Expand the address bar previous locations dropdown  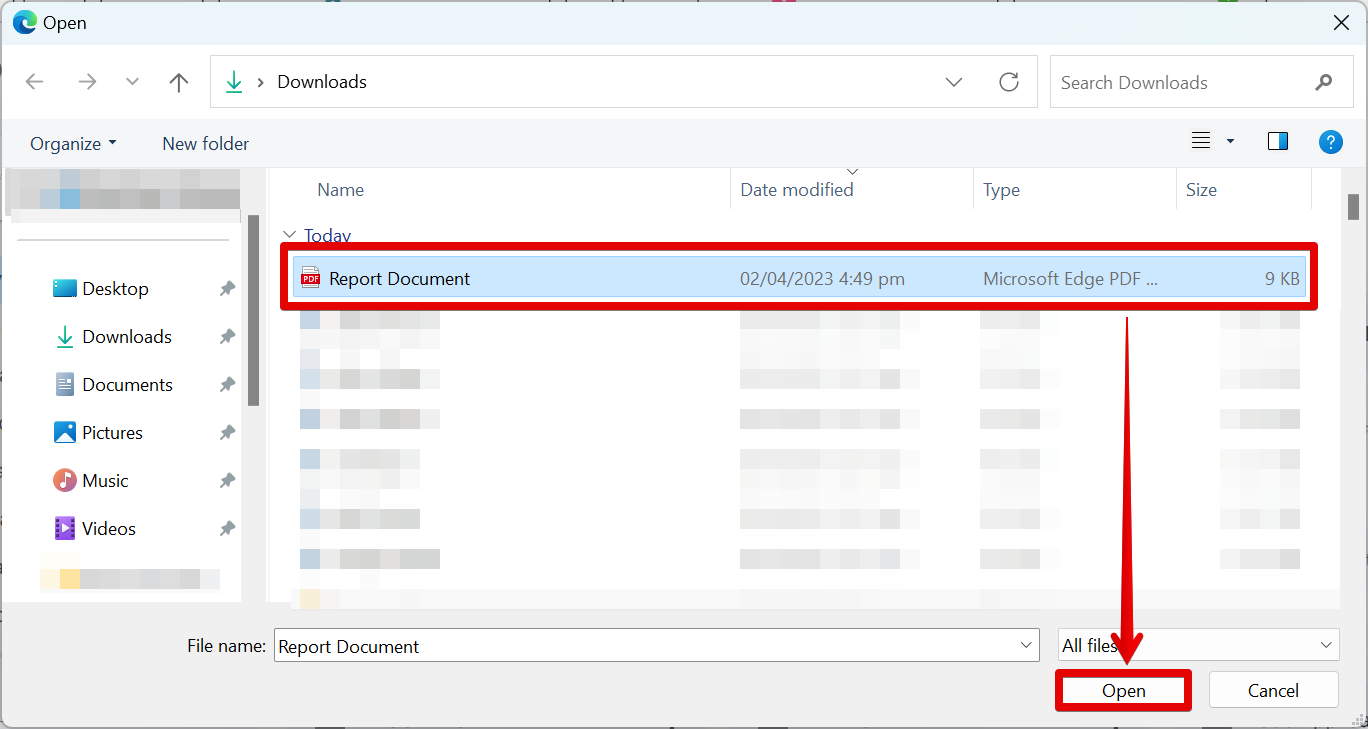[954, 82]
